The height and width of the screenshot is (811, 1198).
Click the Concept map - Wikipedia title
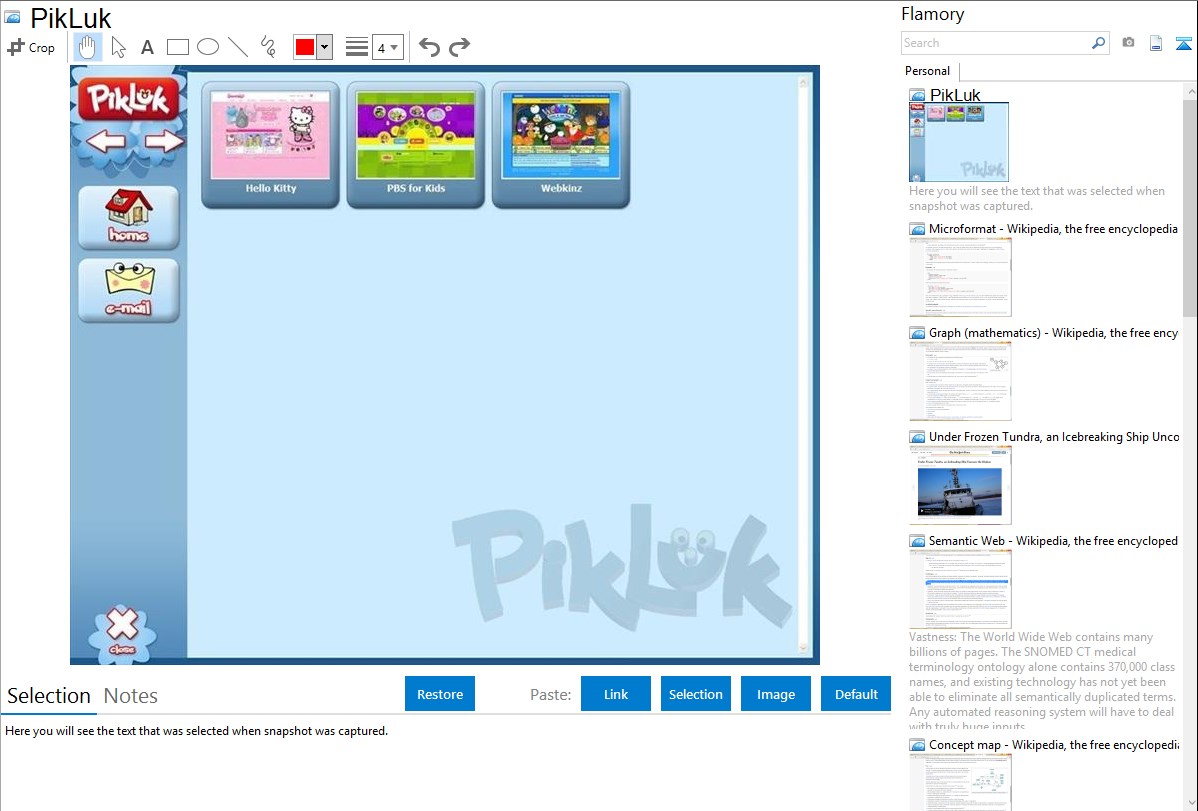[x=1054, y=744]
